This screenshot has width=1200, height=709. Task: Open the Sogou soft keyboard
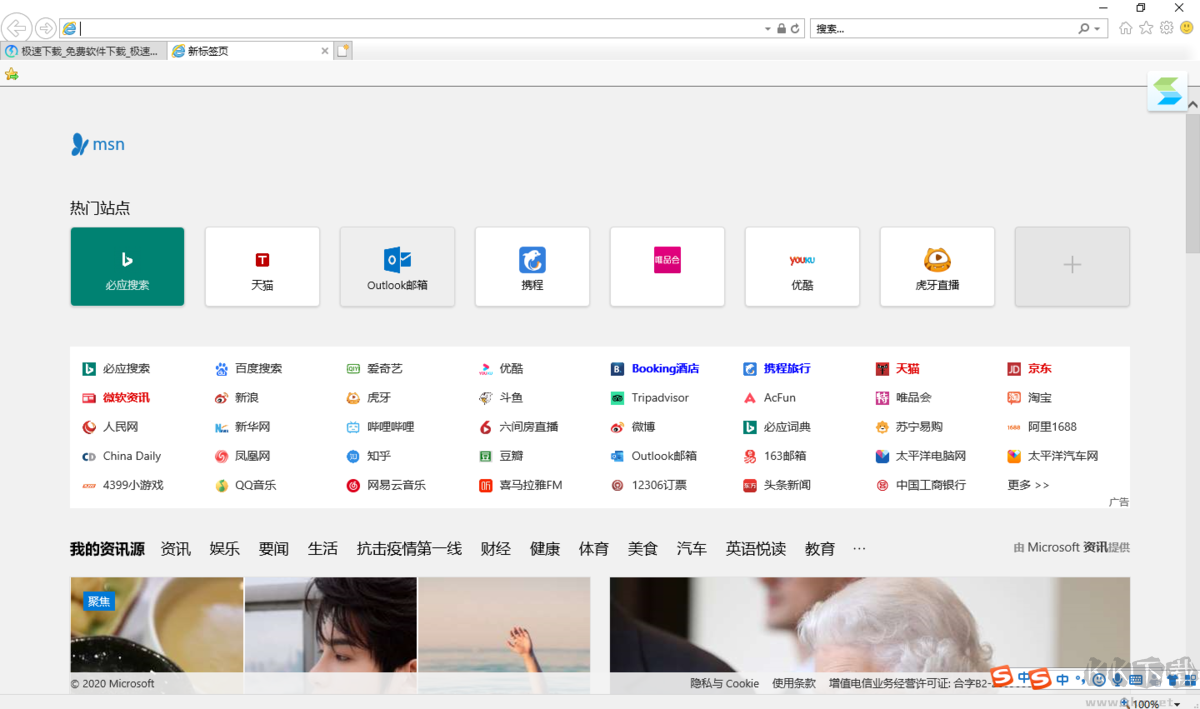click(1135, 678)
